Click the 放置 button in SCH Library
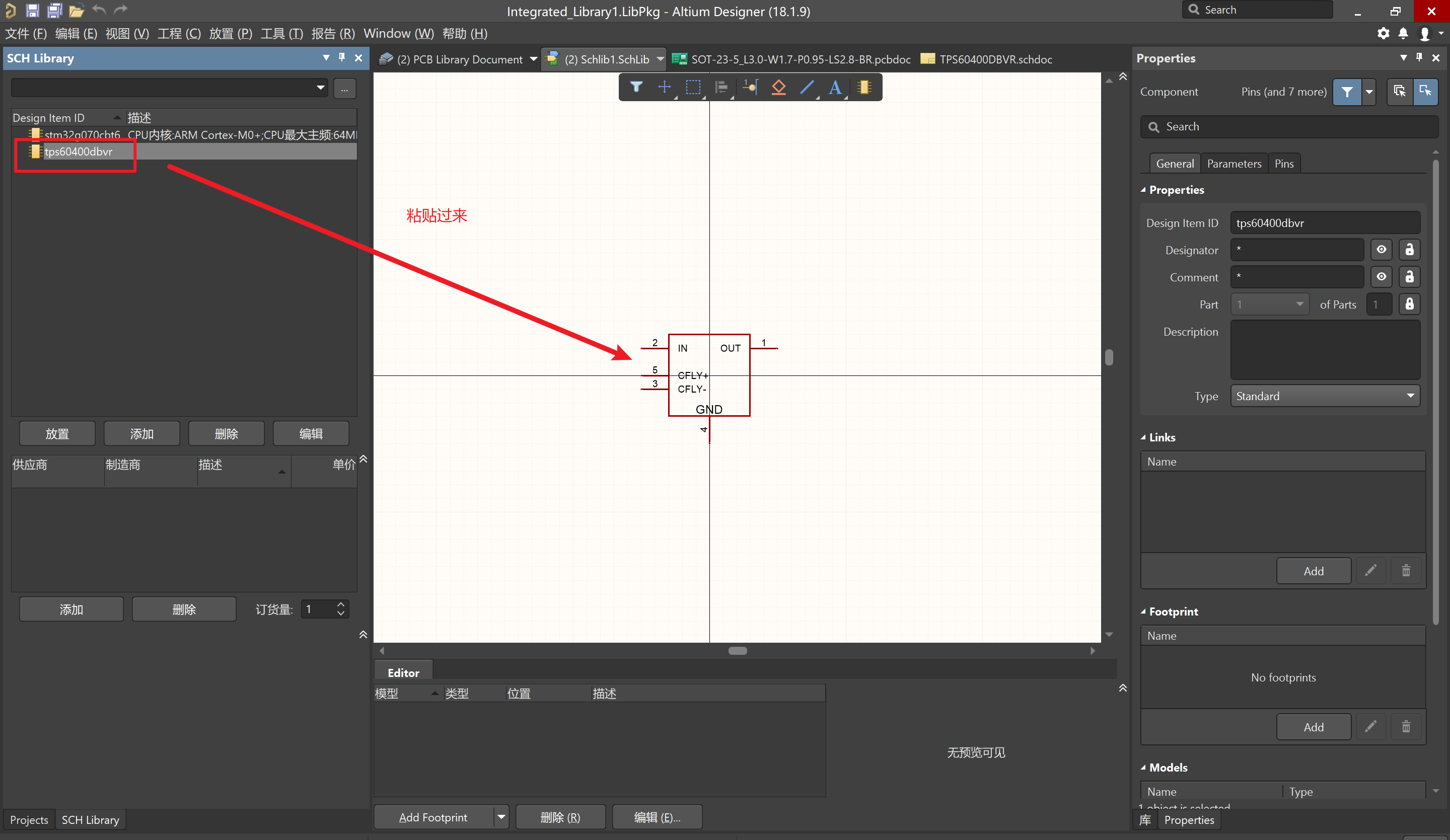1450x840 pixels. 57,433
